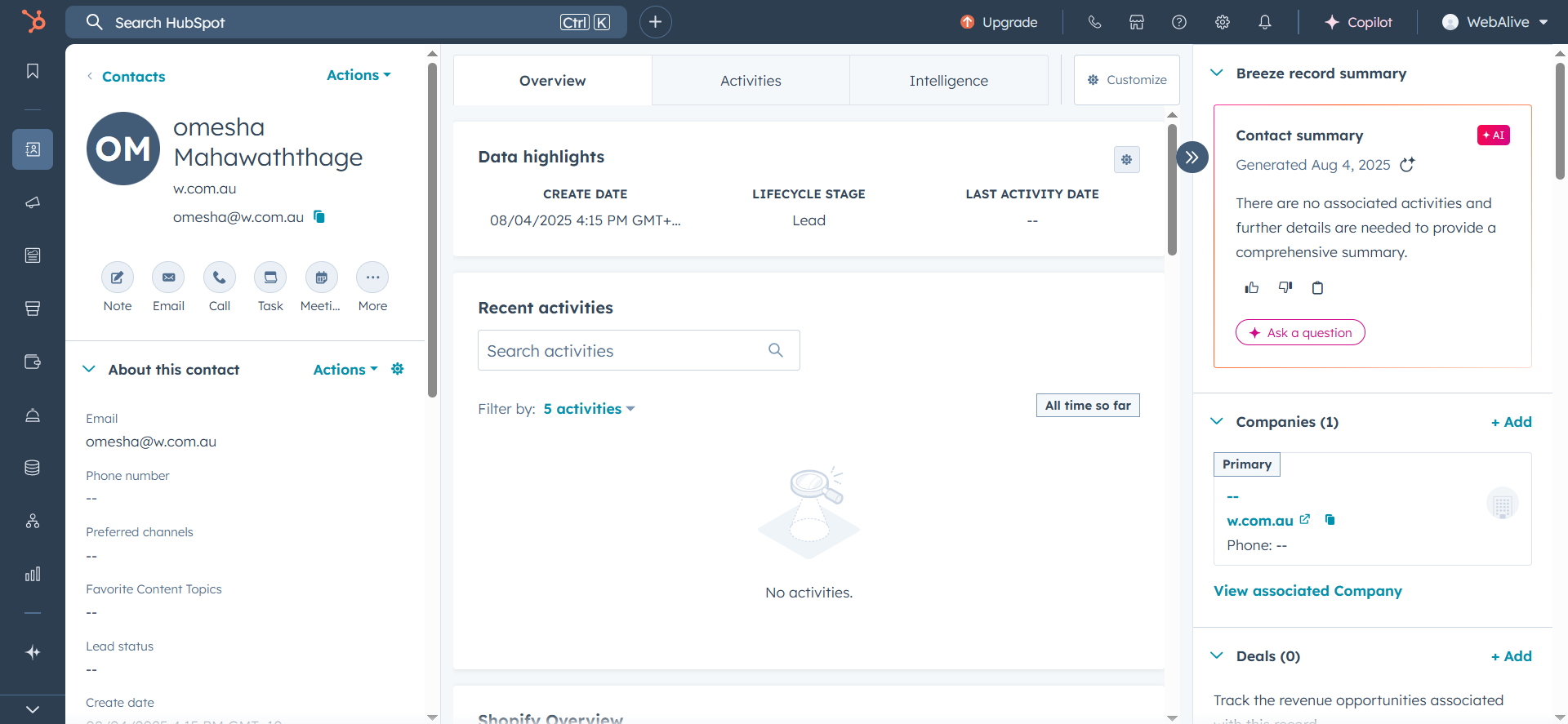Expand the sidebar bottom chevron
The image size is (1568, 724).
[x=33, y=709]
